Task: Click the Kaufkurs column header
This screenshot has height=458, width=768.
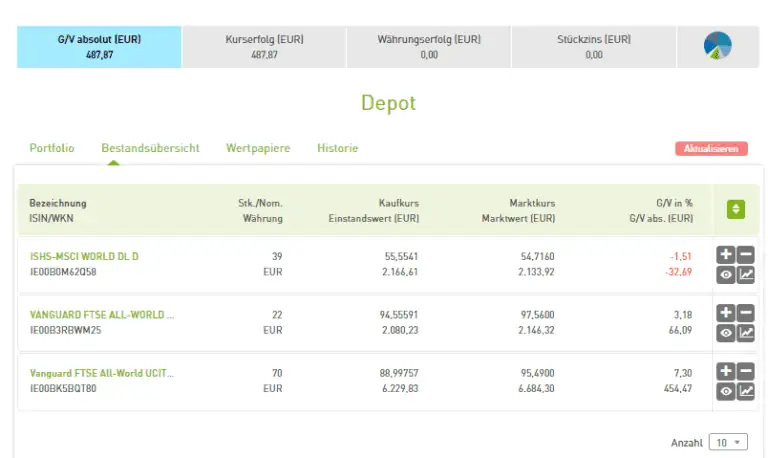Action: 399,203
